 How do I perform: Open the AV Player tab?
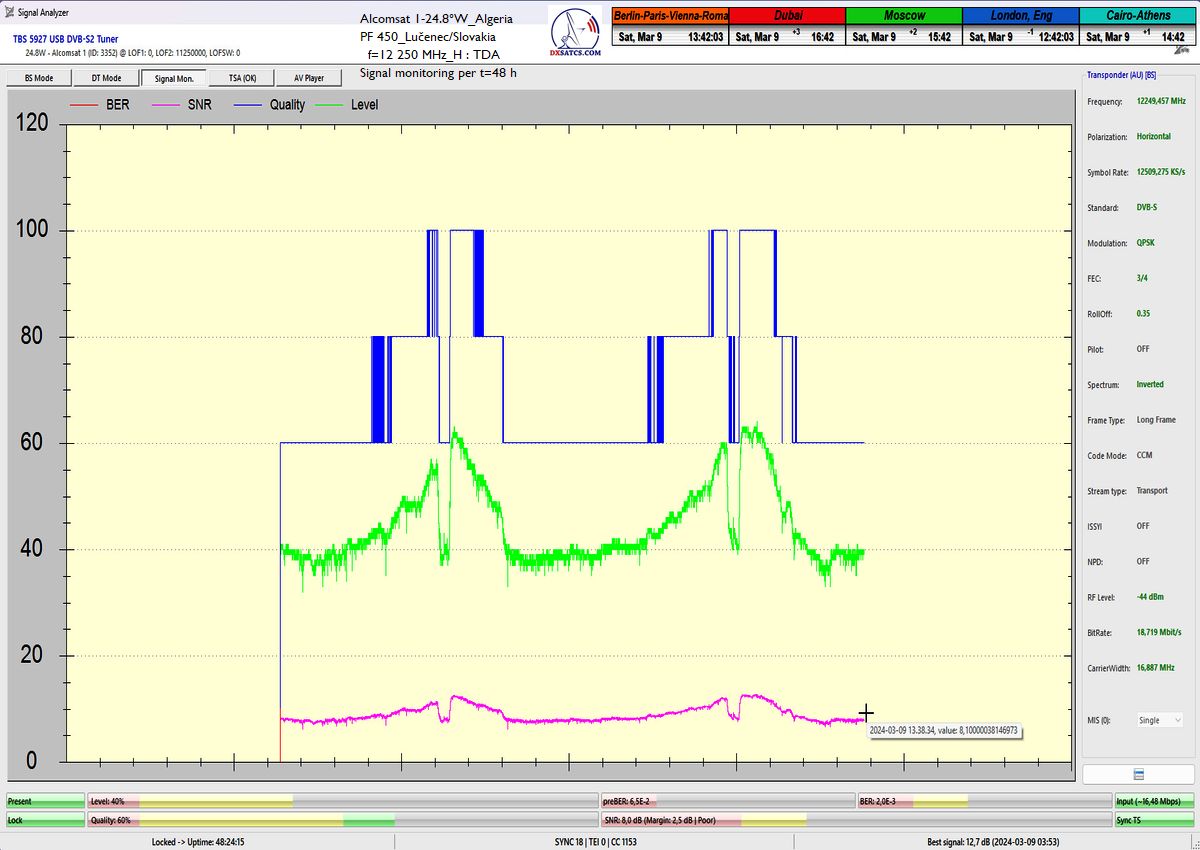click(308, 78)
